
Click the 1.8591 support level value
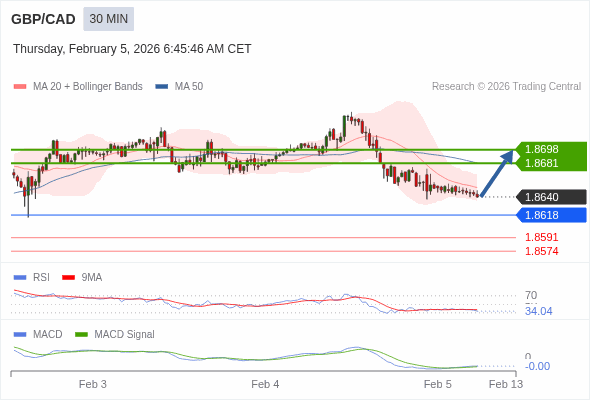[x=541, y=237]
